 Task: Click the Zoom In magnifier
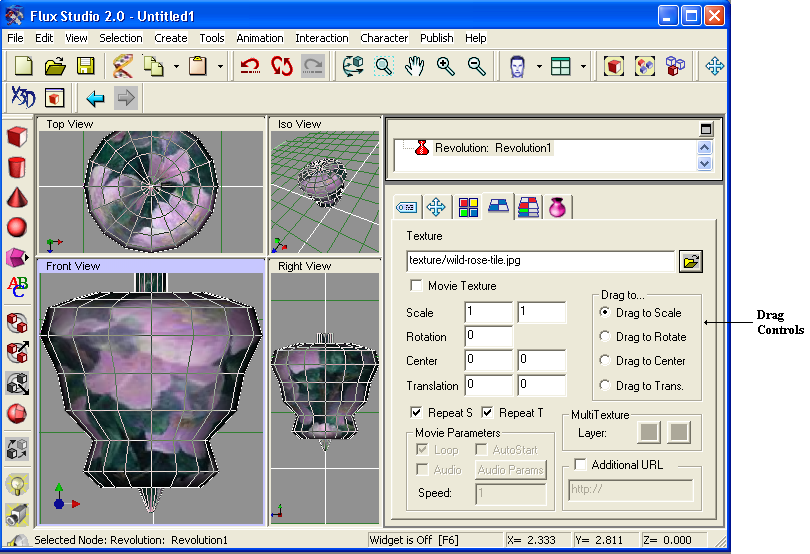[x=445, y=66]
